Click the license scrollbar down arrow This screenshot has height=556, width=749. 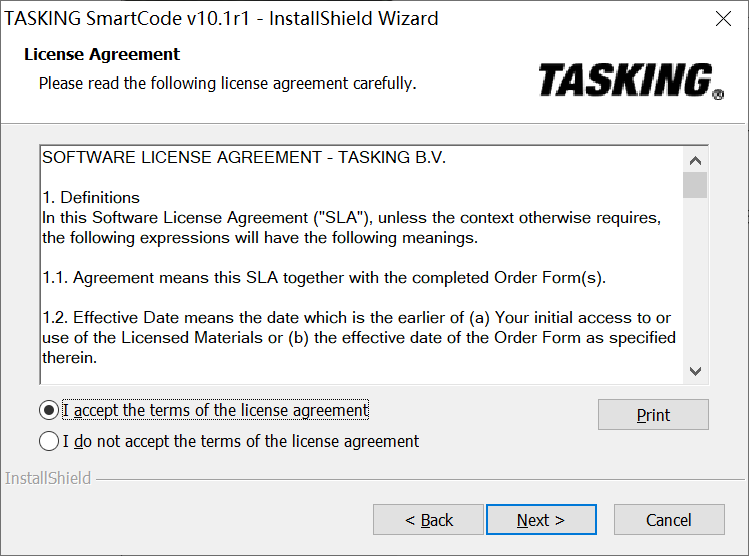[x=695, y=371]
